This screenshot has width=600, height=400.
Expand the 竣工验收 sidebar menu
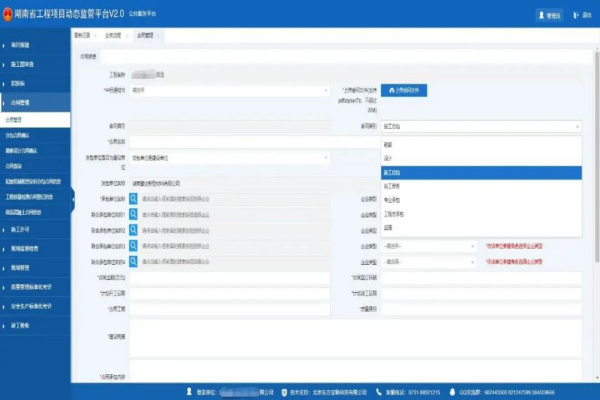click(x=35, y=325)
